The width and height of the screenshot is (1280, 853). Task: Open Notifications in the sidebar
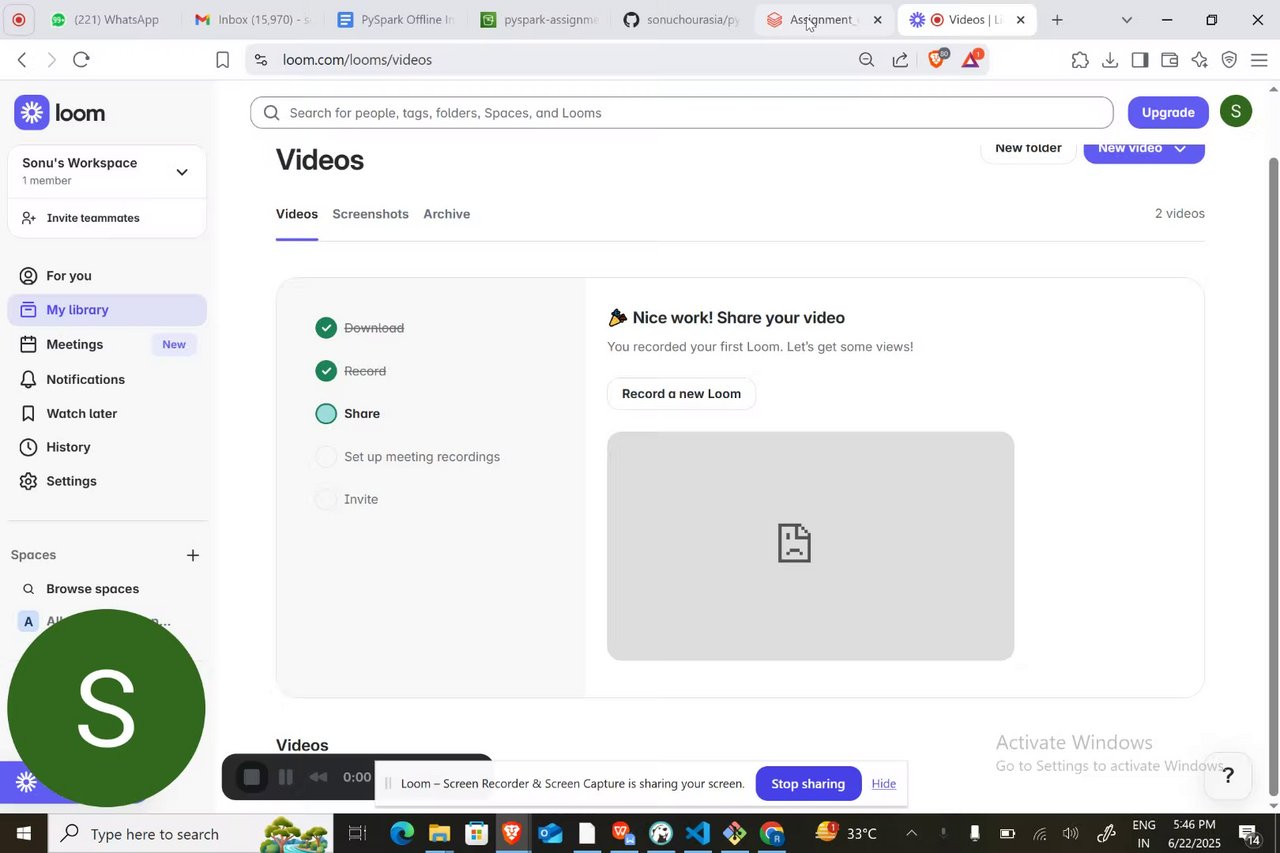(x=107, y=379)
